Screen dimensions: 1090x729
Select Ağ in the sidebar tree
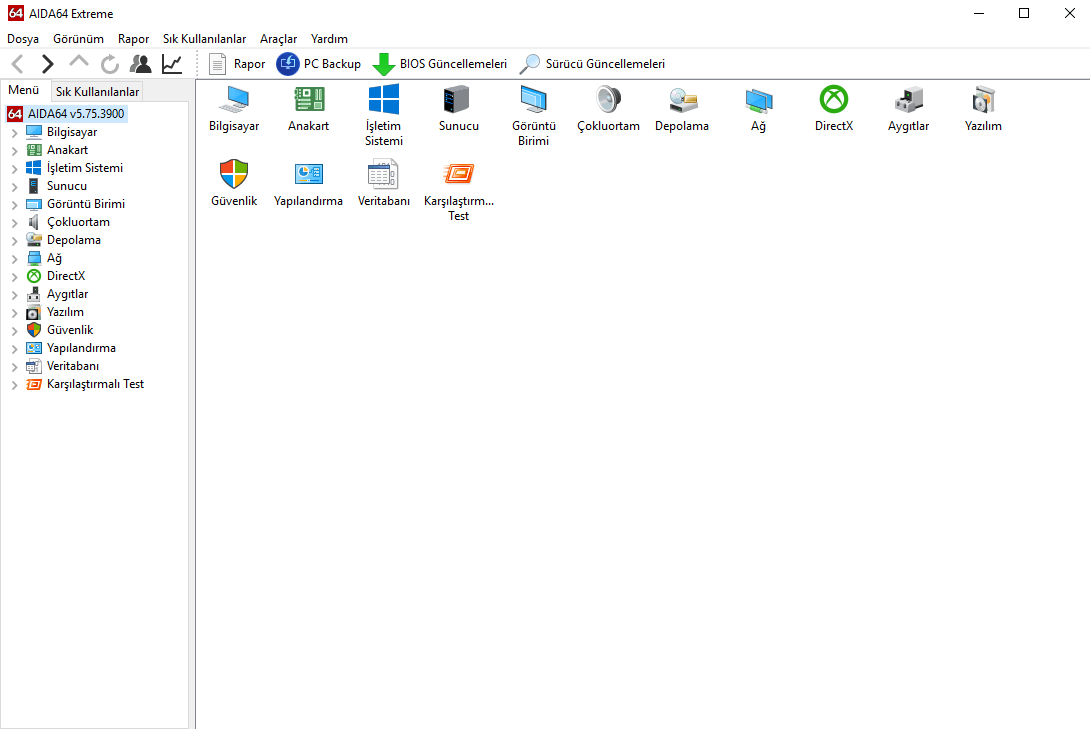click(x=54, y=258)
